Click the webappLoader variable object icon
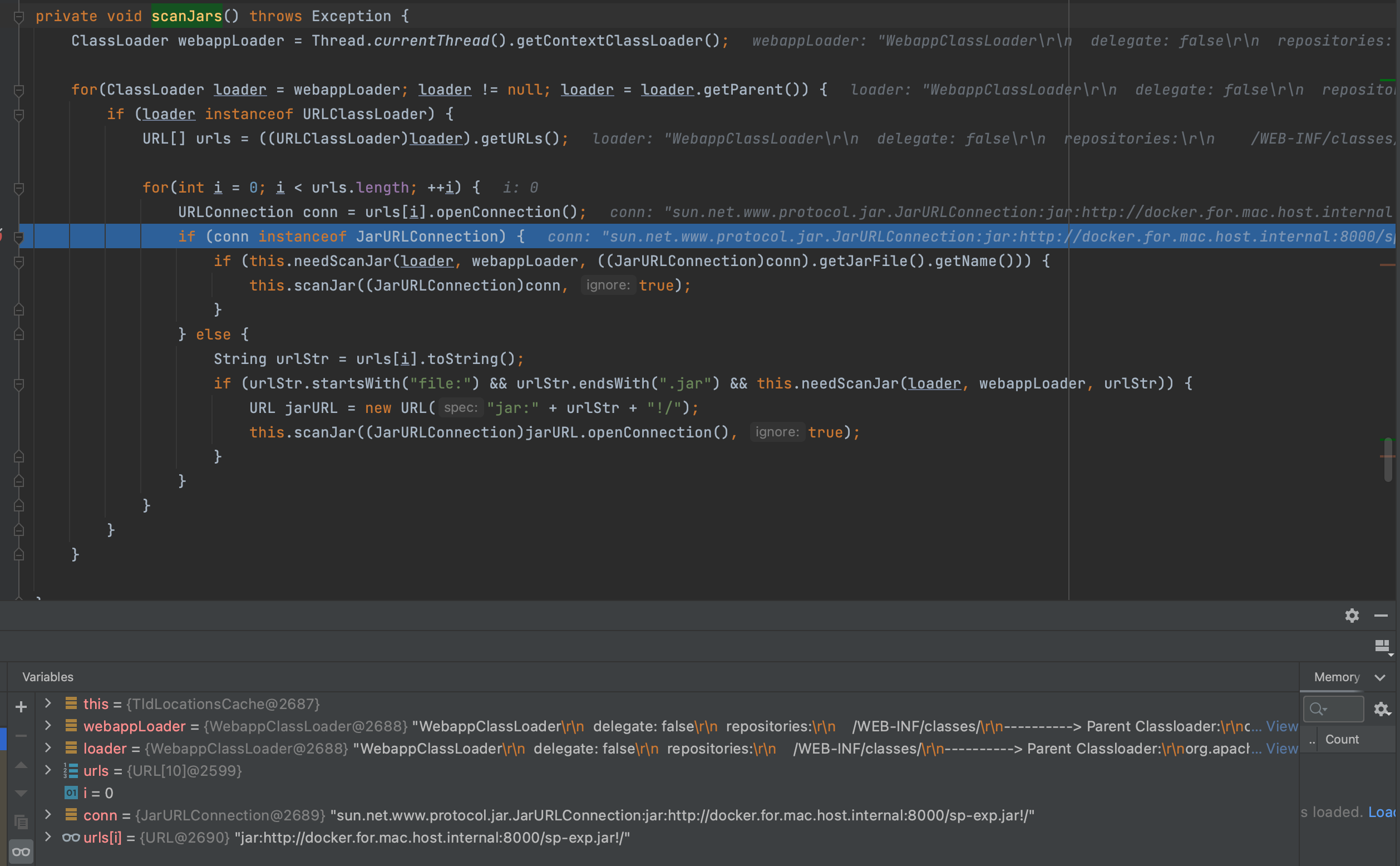1400x866 pixels. point(71,725)
